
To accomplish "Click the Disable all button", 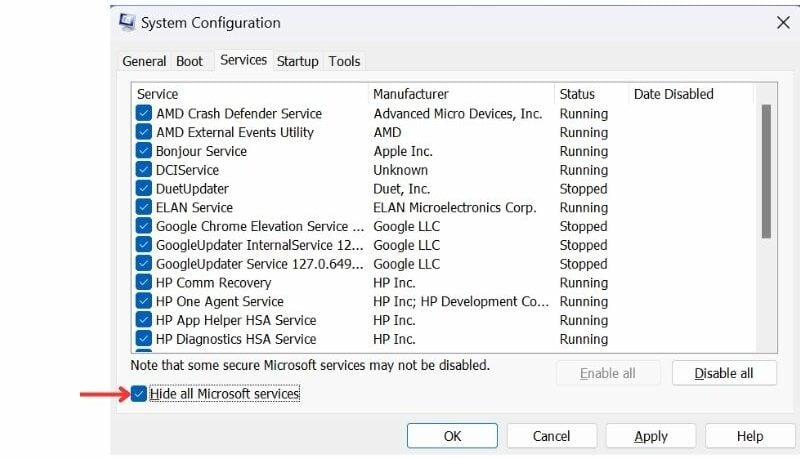I will [x=724, y=373].
